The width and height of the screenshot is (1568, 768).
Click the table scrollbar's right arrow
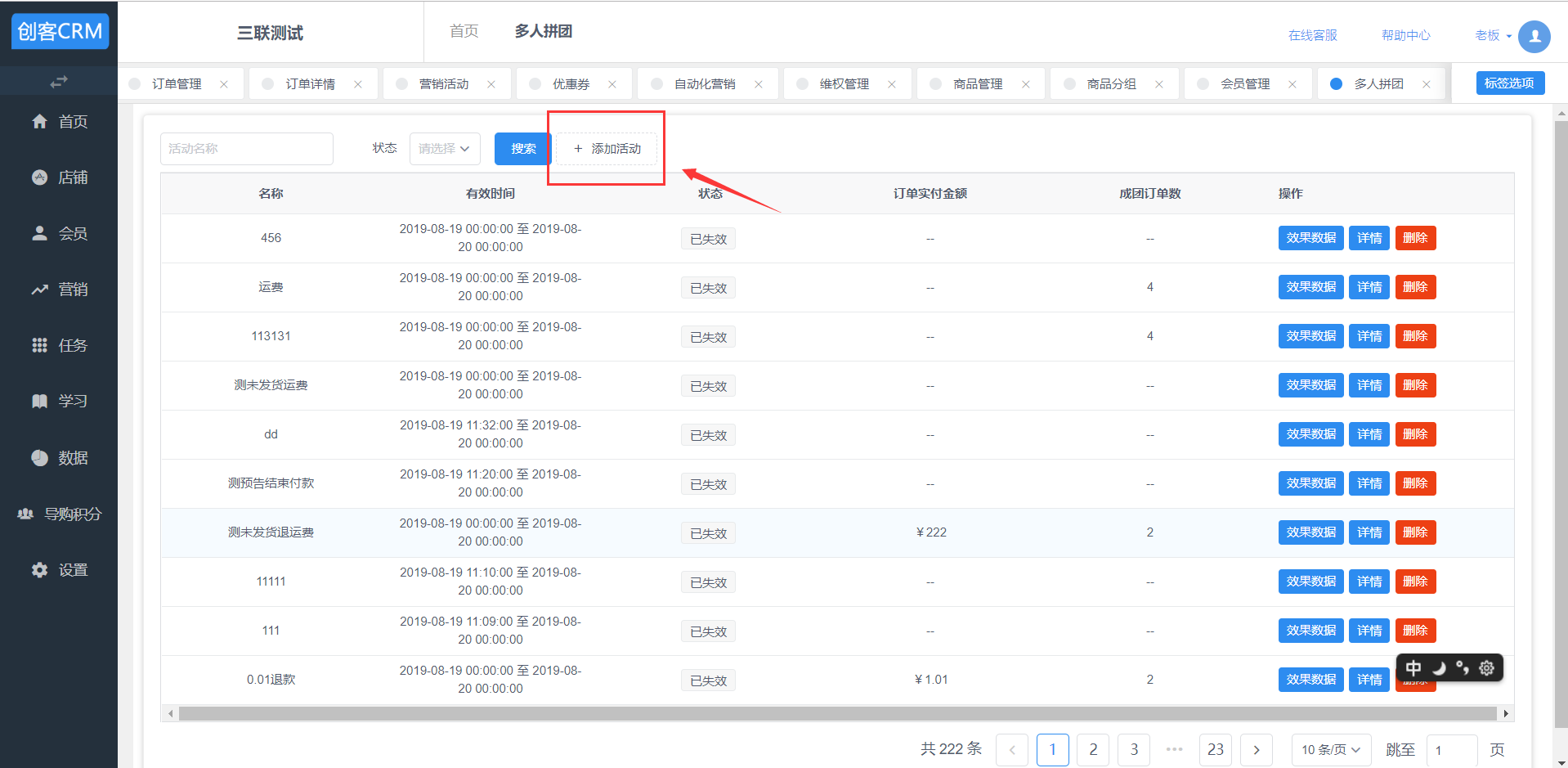tap(1506, 714)
